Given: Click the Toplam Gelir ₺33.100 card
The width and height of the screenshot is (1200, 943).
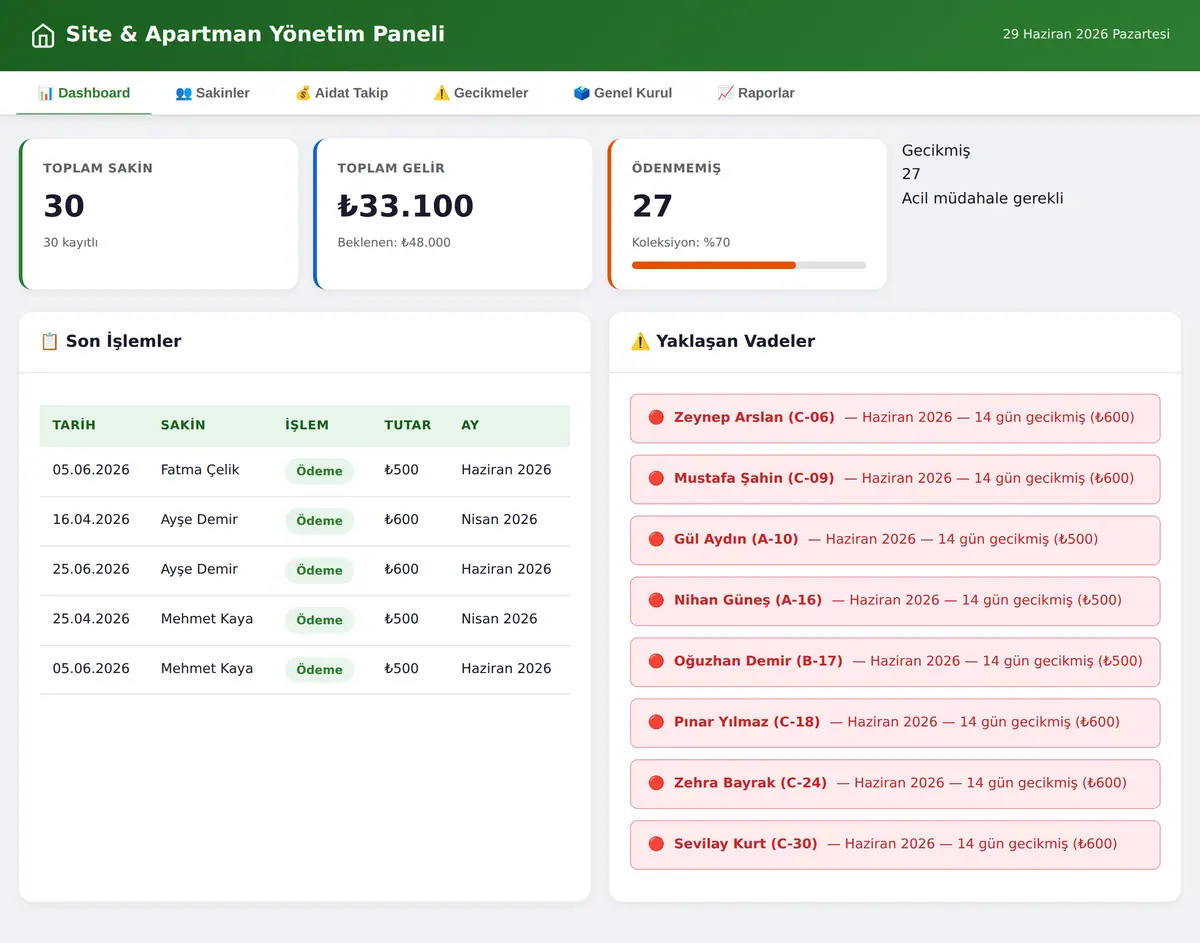Looking at the screenshot, I should pos(453,214).
